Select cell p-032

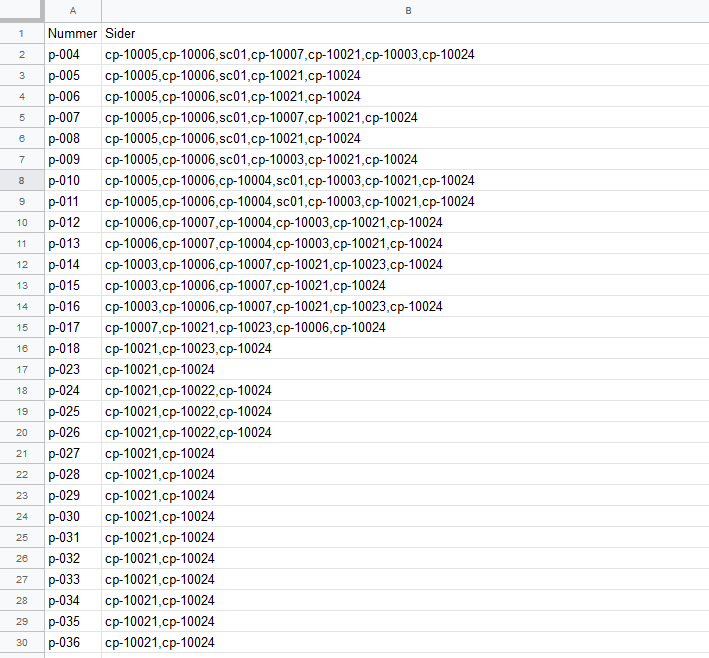point(73,559)
